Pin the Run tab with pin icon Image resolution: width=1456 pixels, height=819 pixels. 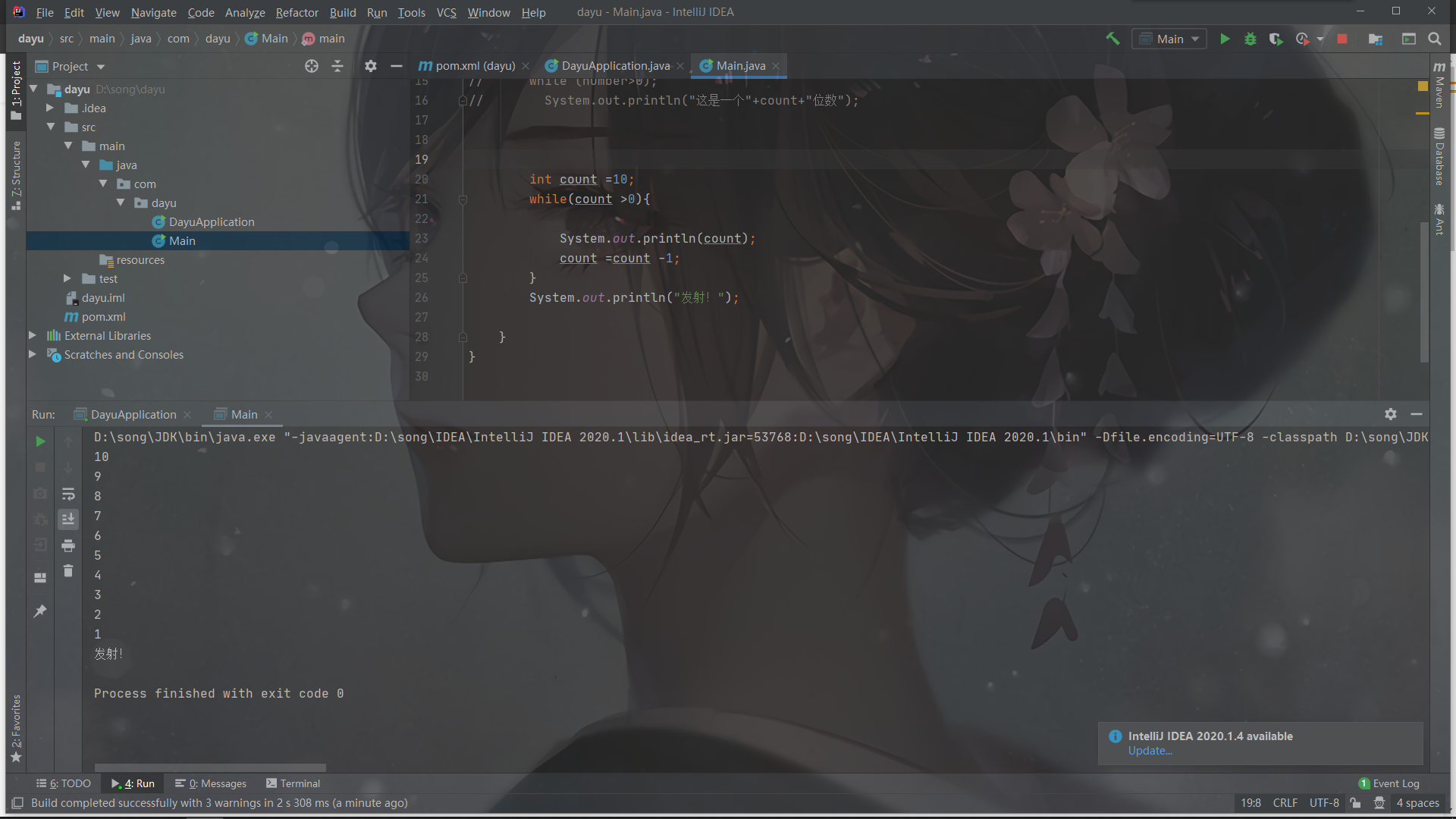[40, 611]
